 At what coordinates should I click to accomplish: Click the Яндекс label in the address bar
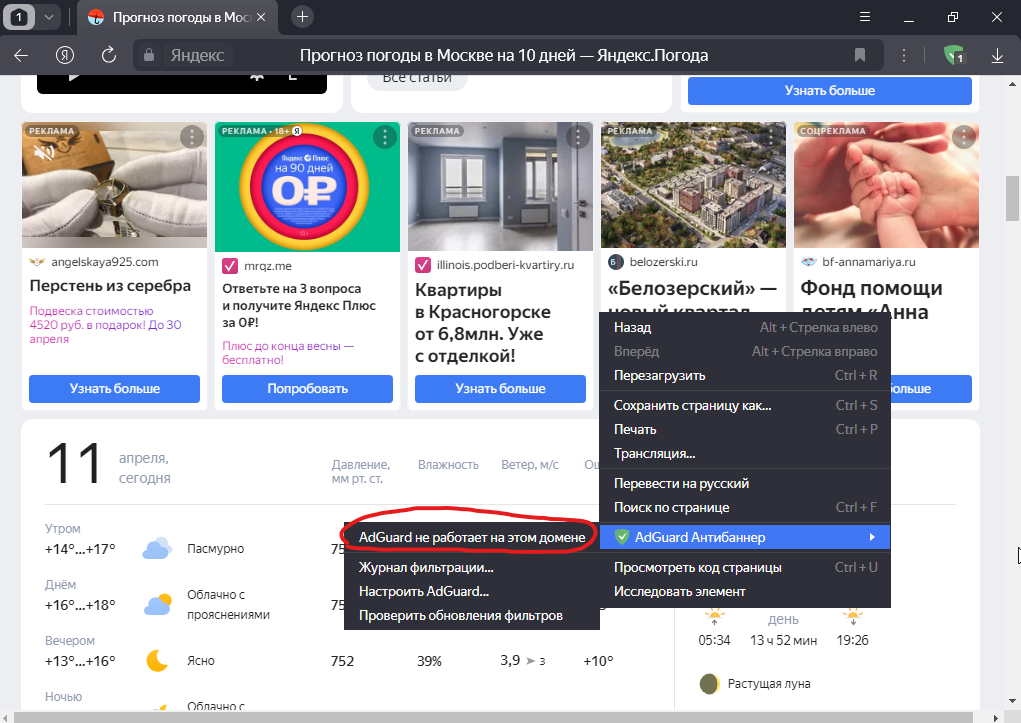click(197, 55)
